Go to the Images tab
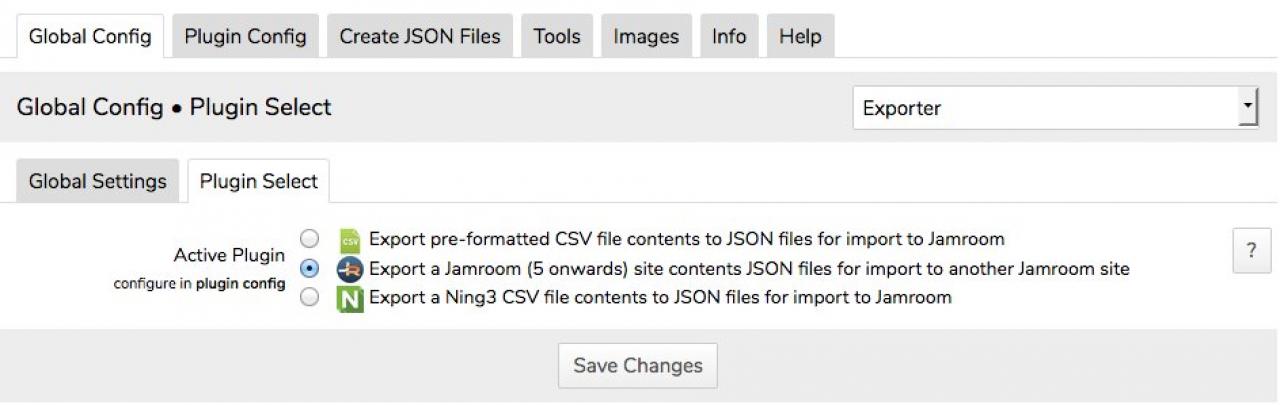Viewport: 1280px width, 405px height. tap(646, 37)
